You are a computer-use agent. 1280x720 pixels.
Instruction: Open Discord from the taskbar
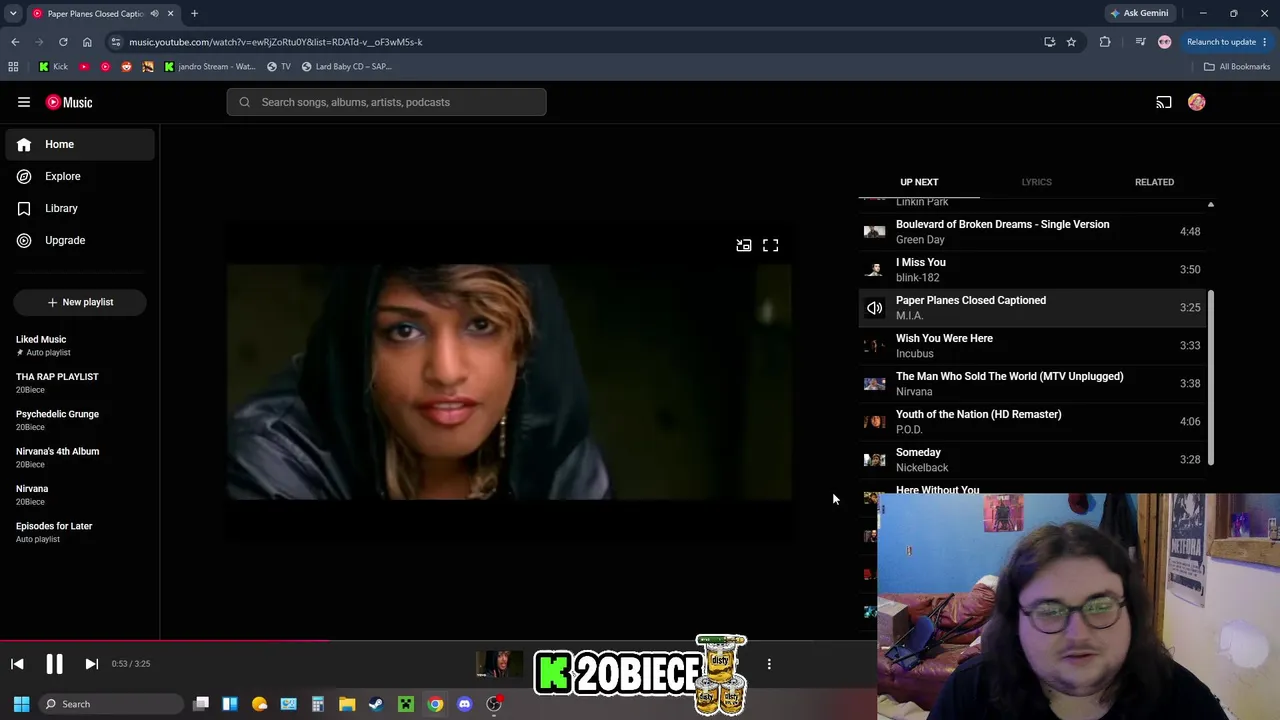point(464,704)
